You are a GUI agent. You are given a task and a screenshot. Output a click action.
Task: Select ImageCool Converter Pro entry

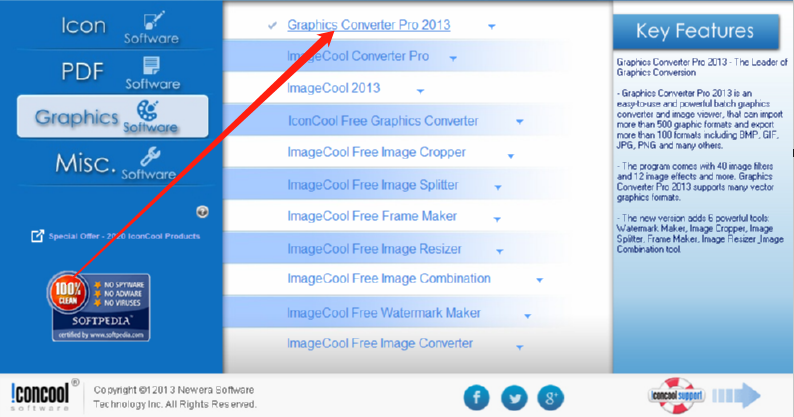click(x=358, y=56)
